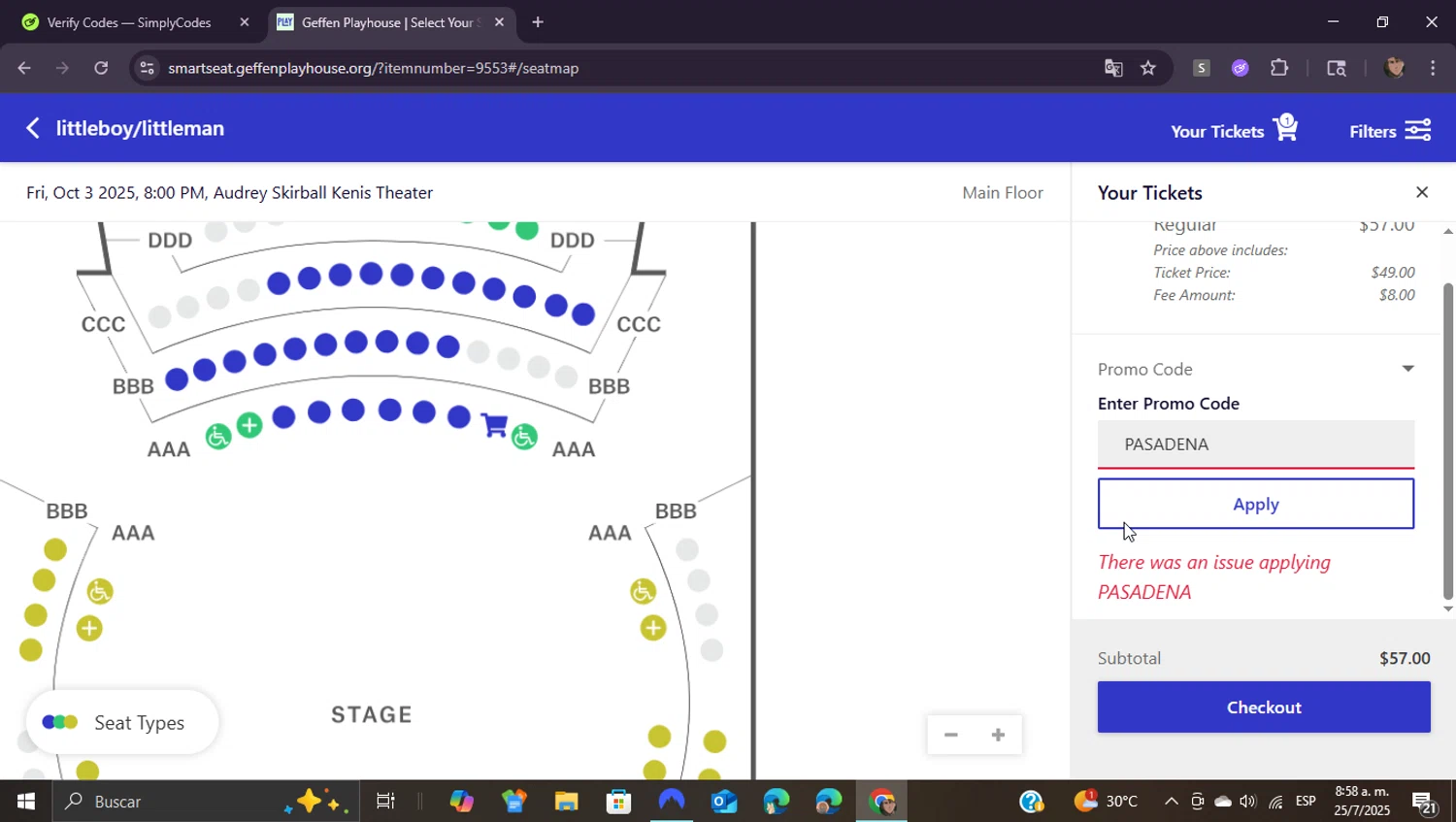Screen dimensions: 1456x822
Task: Click the Subtotal $57.00 amount
Action: point(1405,658)
